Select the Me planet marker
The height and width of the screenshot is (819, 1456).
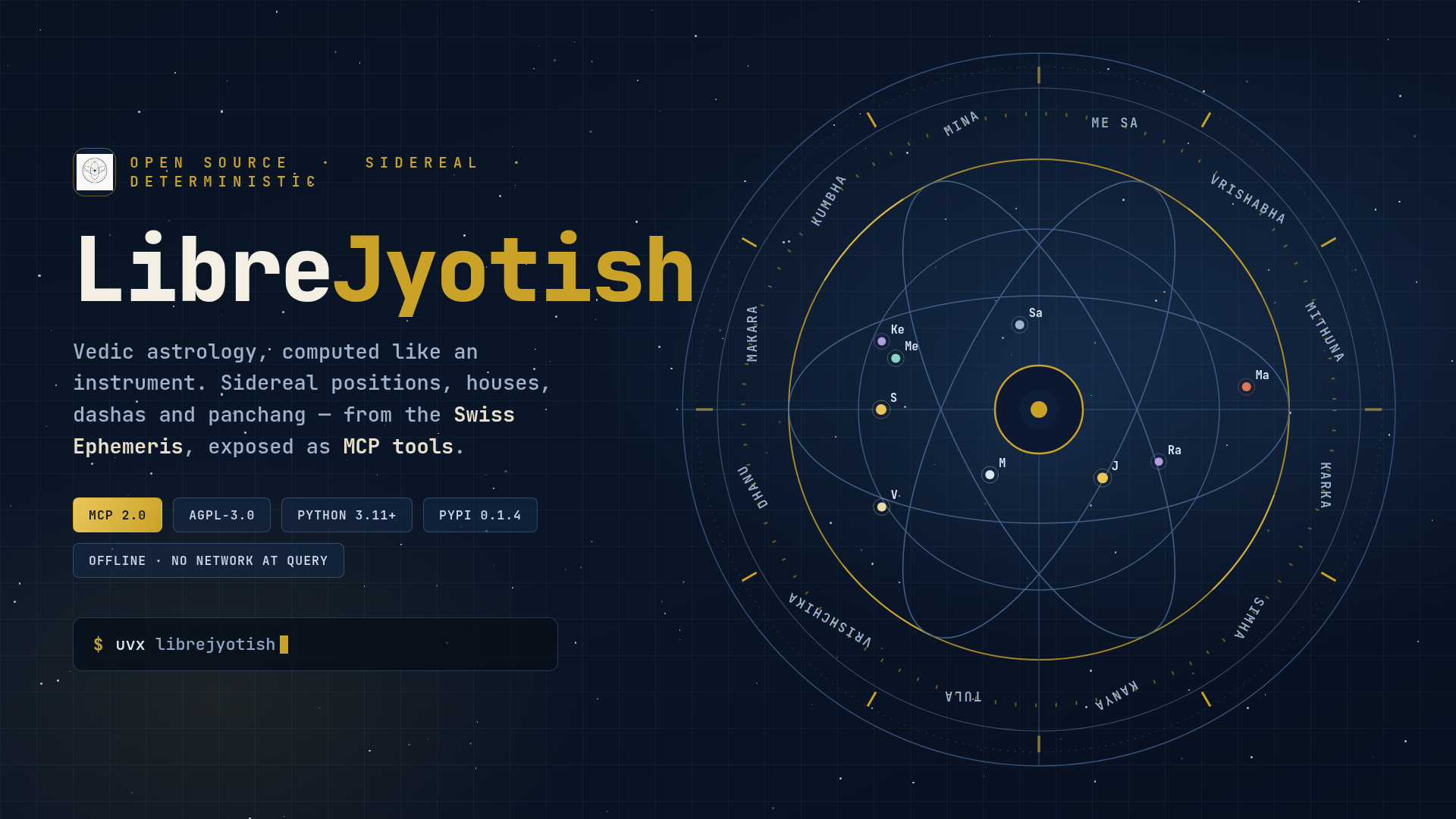point(896,358)
